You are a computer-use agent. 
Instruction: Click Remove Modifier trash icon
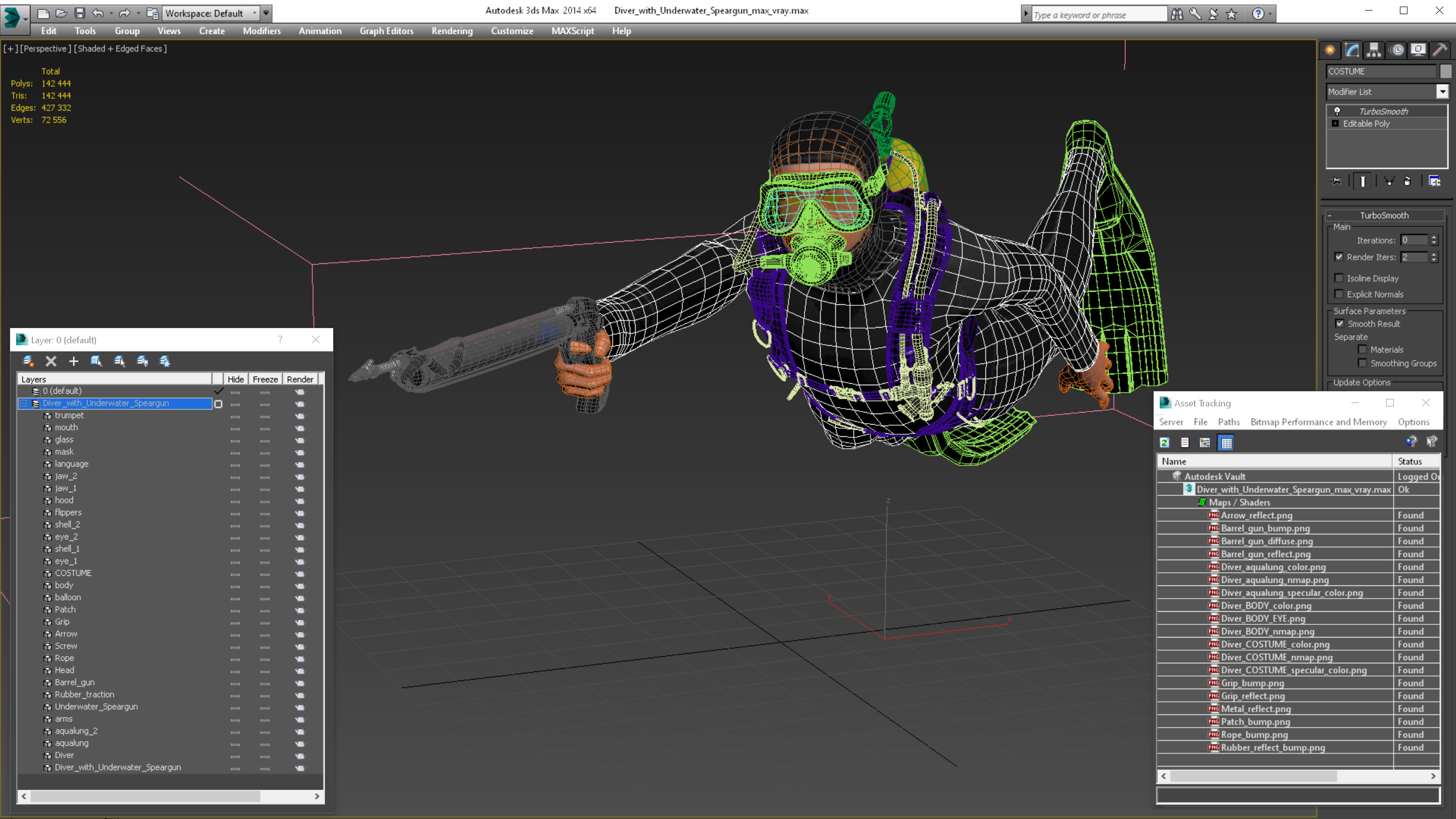[1407, 181]
